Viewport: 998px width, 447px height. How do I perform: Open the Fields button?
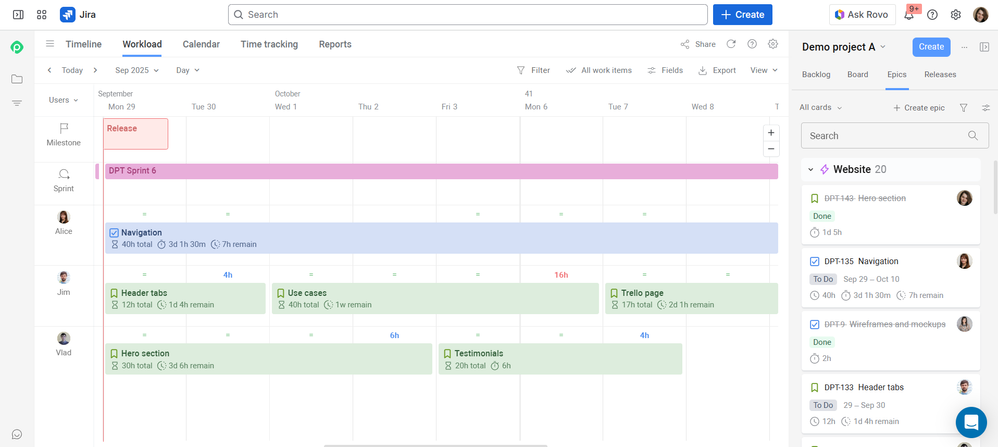pos(664,71)
